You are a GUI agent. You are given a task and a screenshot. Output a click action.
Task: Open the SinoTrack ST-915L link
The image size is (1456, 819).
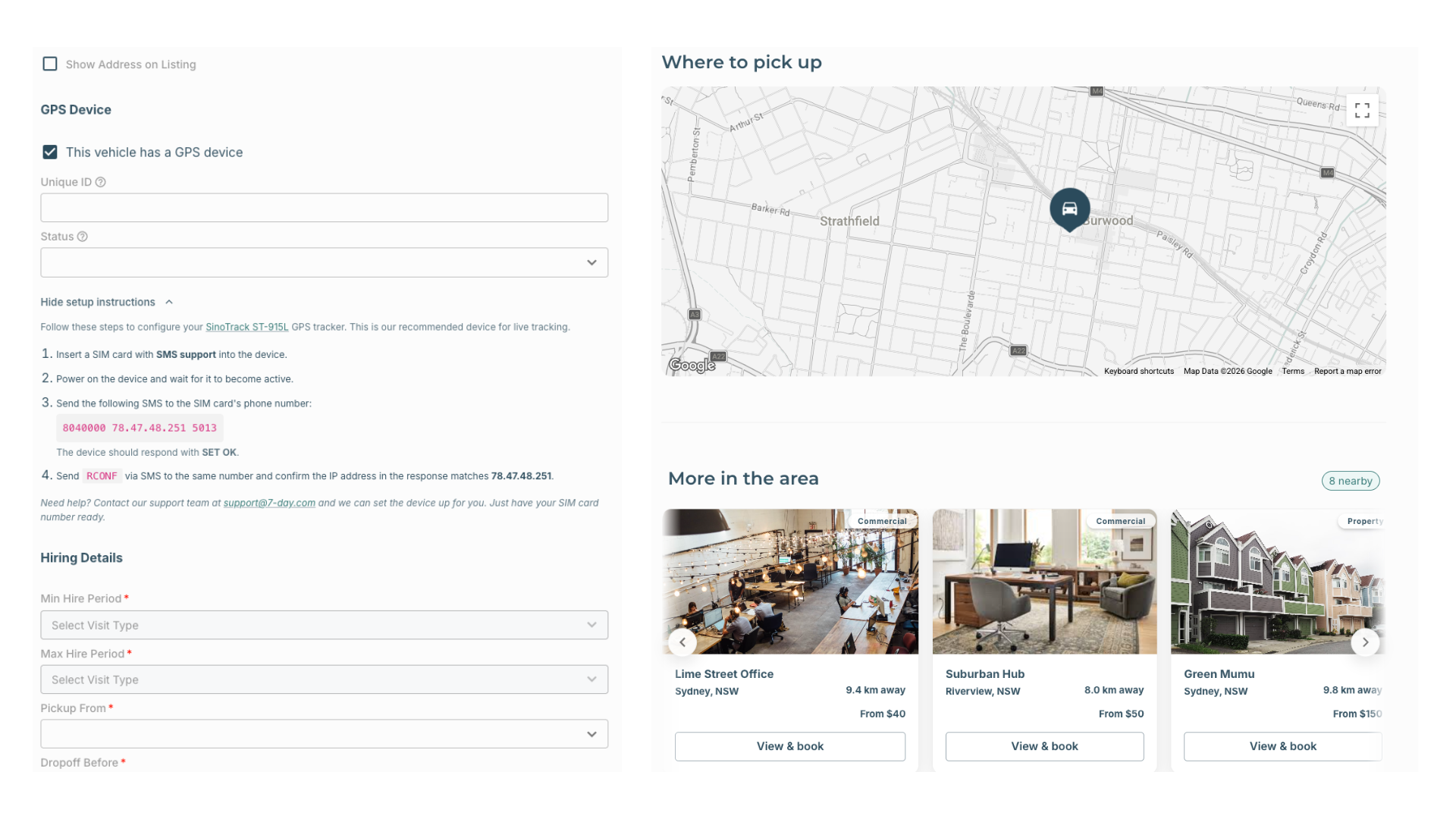(x=247, y=327)
